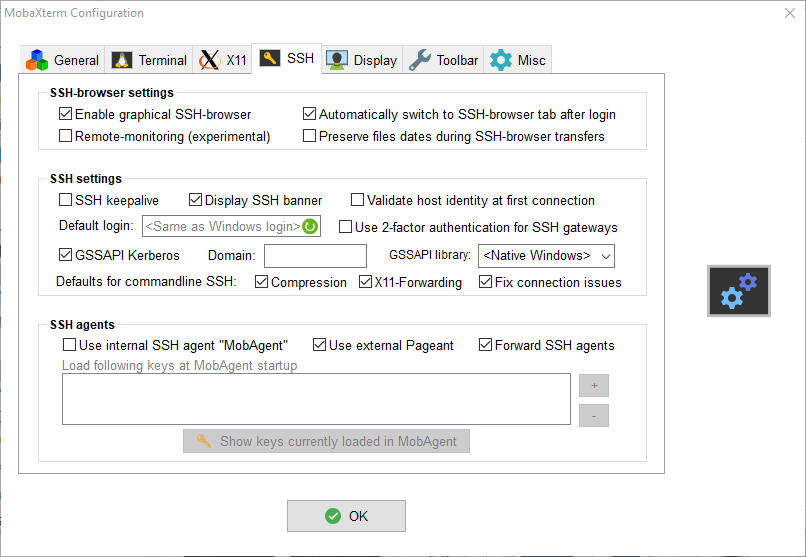The height and width of the screenshot is (557, 806).
Task: Select the SSH tab
Action: click(x=287, y=59)
